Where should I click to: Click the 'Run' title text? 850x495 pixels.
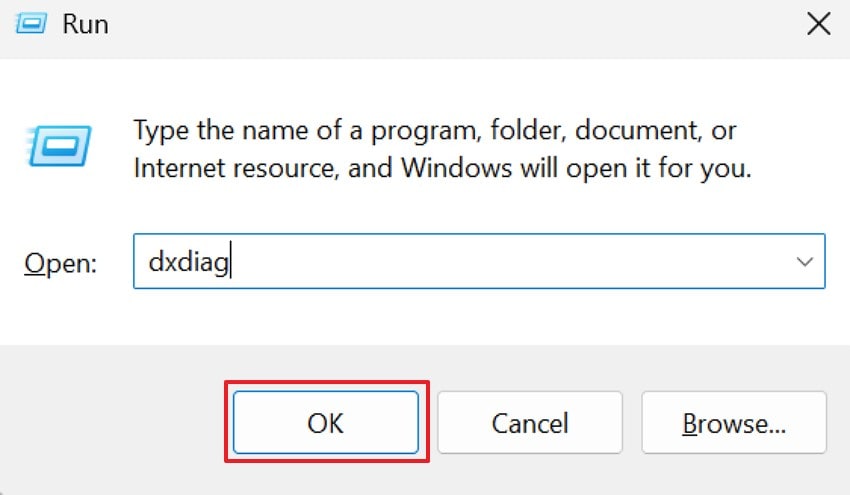[85, 24]
